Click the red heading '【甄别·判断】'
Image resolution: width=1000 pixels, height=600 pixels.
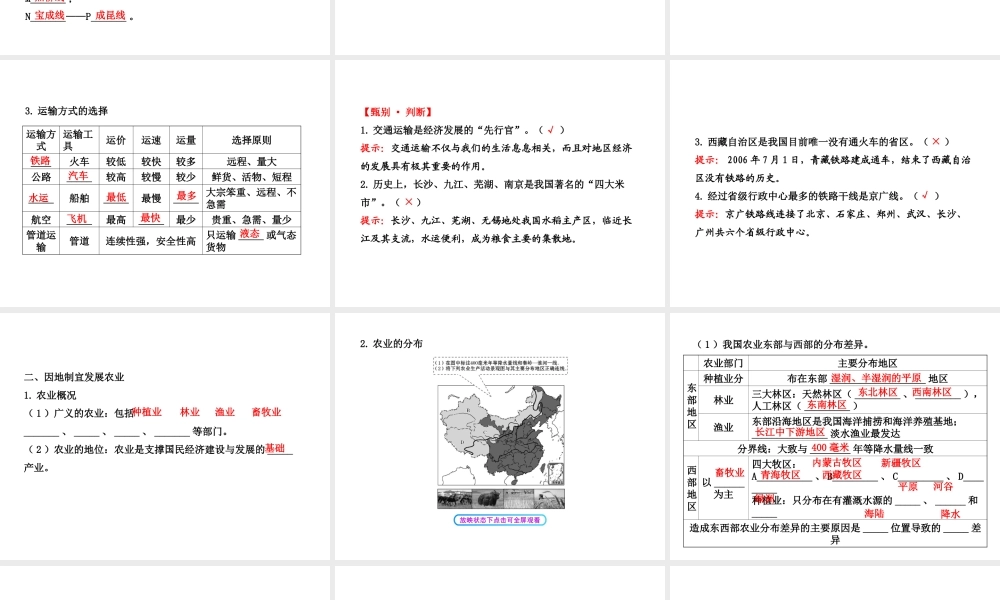(398, 112)
